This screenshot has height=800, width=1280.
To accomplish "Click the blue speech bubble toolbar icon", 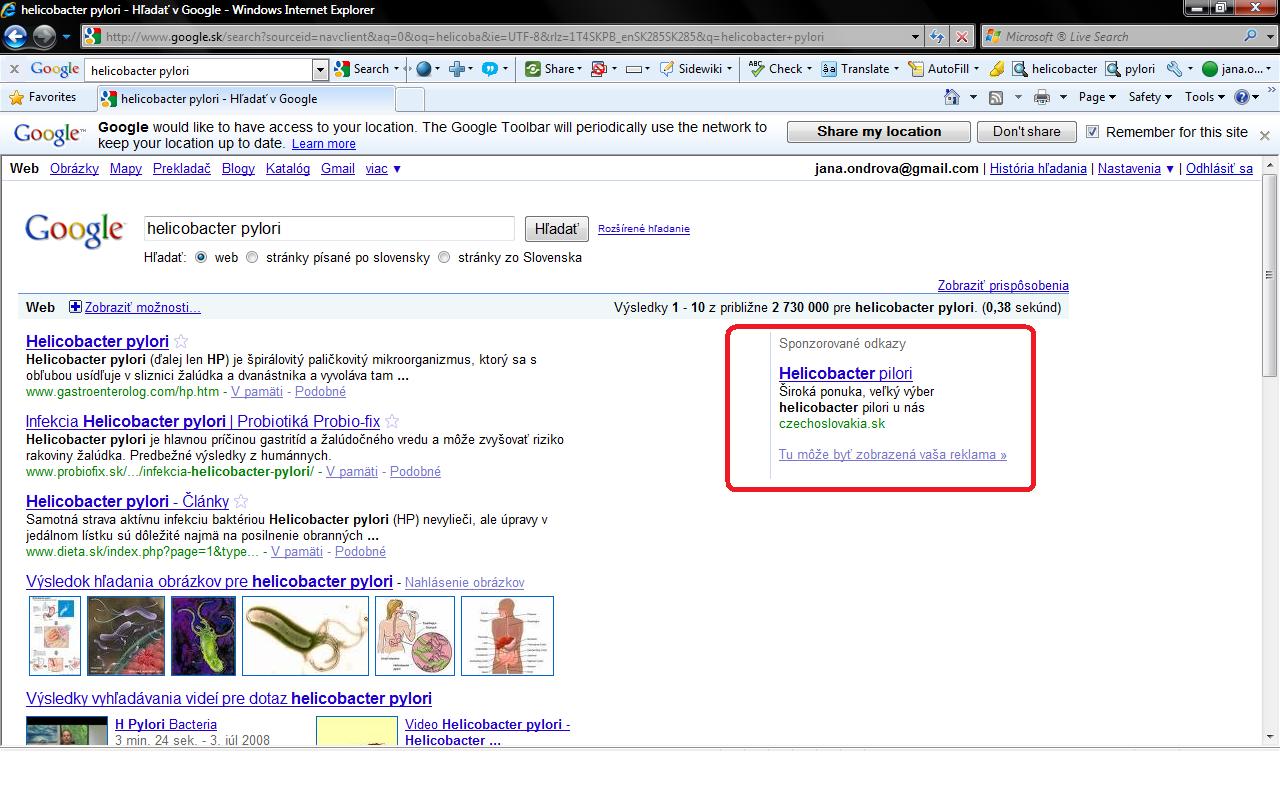I will coord(490,69).
